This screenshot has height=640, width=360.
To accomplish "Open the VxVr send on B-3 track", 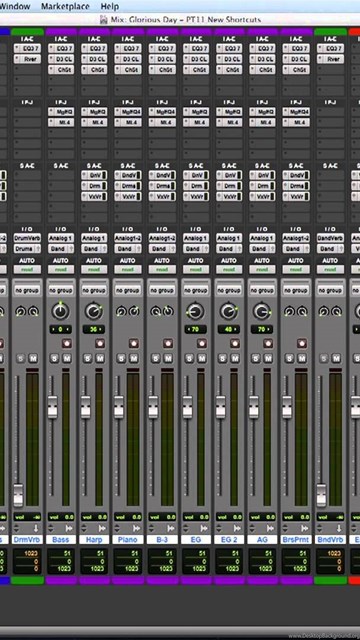I will 162,196.
